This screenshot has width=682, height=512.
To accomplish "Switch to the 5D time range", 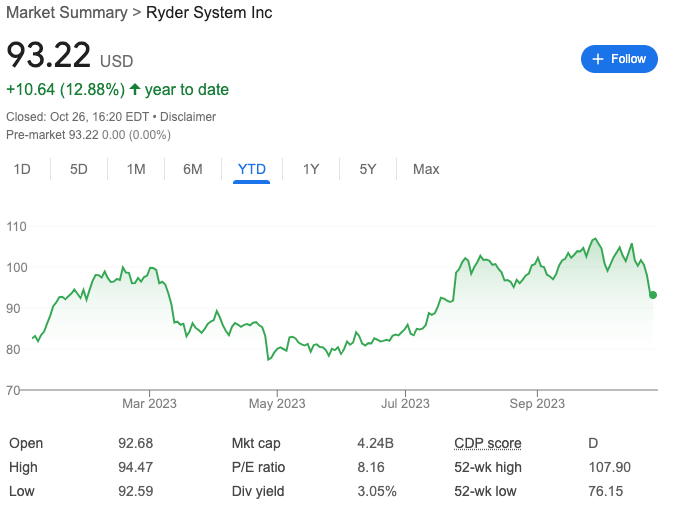I will click(x=79, y=169).
